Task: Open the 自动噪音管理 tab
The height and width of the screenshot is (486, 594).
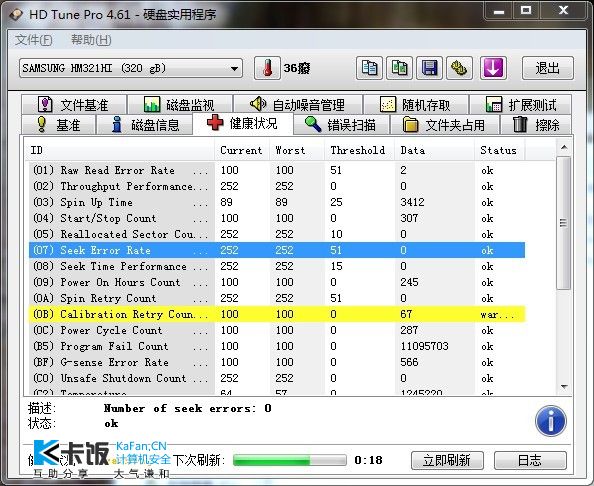Action: pyautogui.click(x=298, y=105)
